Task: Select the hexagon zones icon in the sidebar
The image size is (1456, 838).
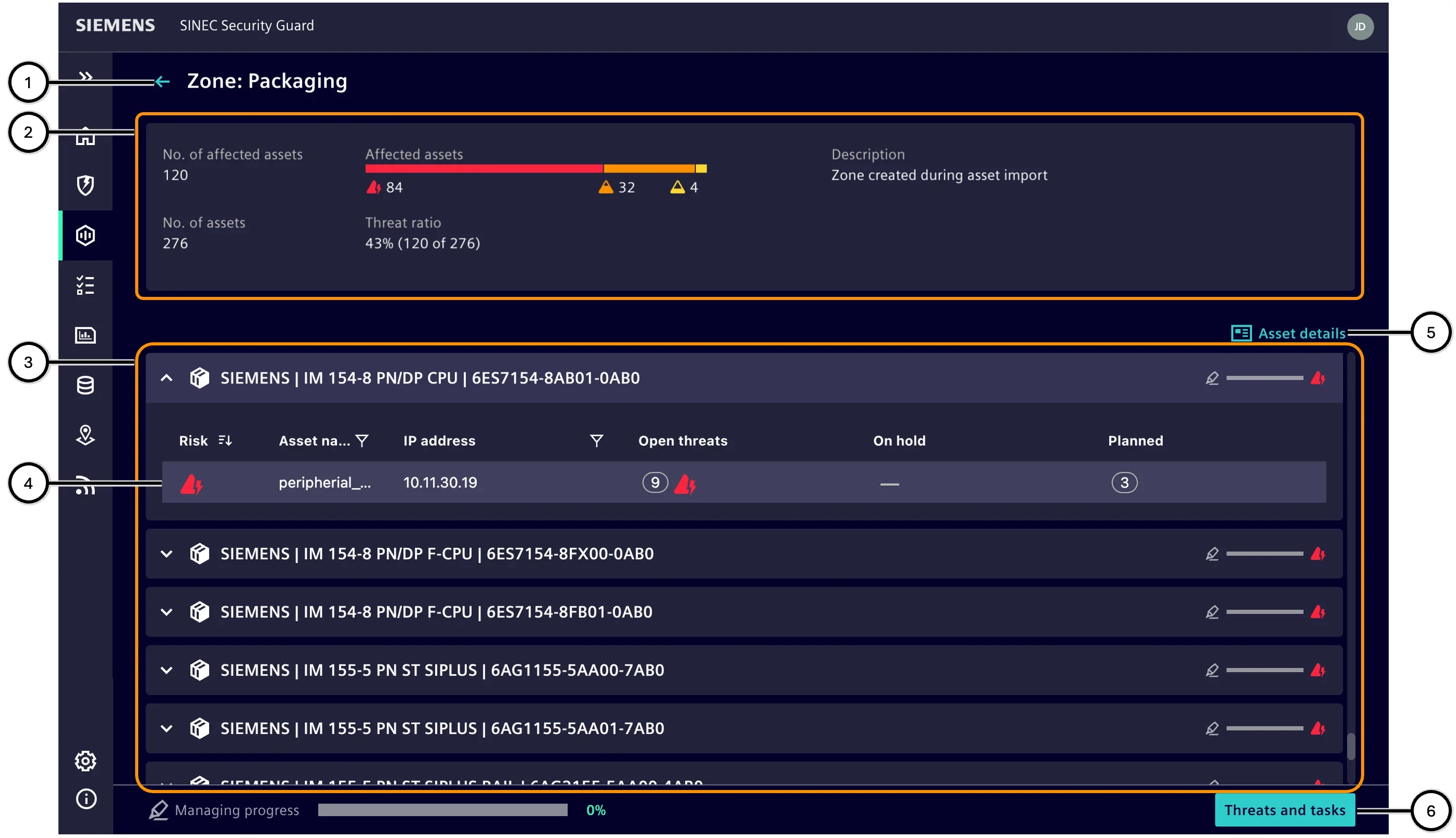Action: 85,235
